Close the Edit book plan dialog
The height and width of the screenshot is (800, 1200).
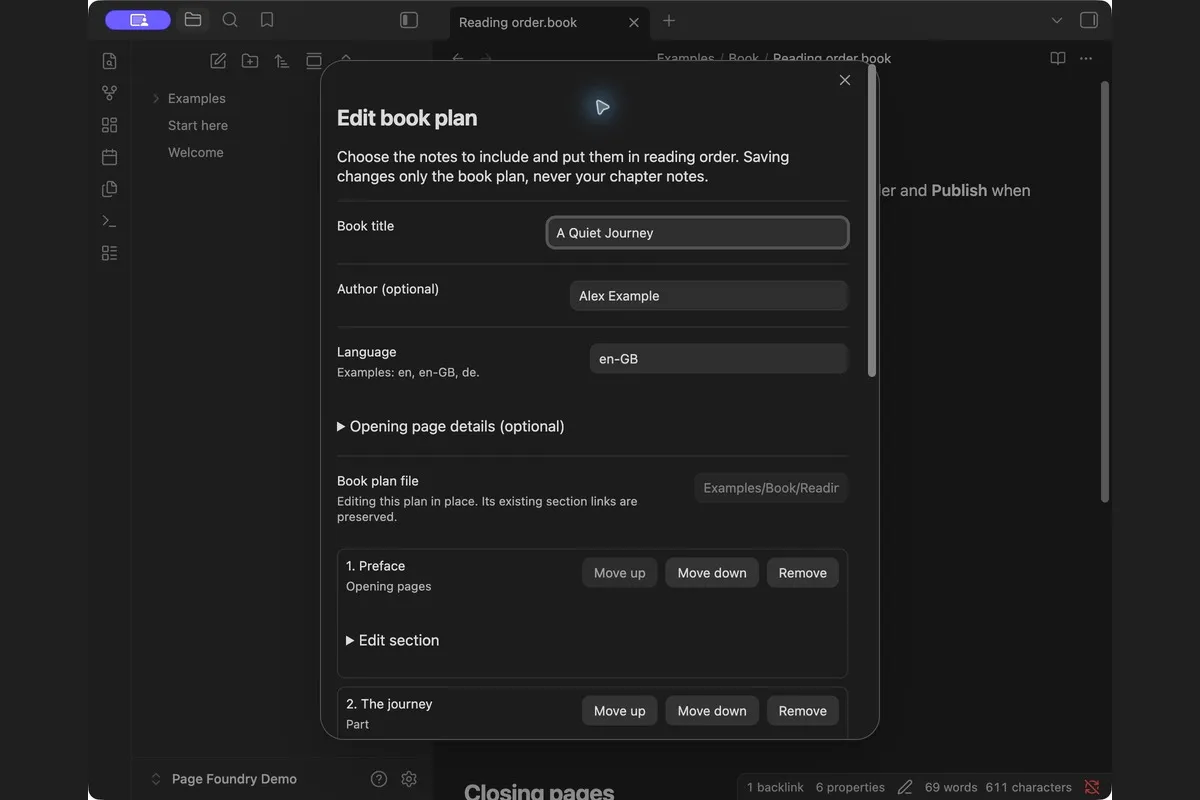point(845,80)
